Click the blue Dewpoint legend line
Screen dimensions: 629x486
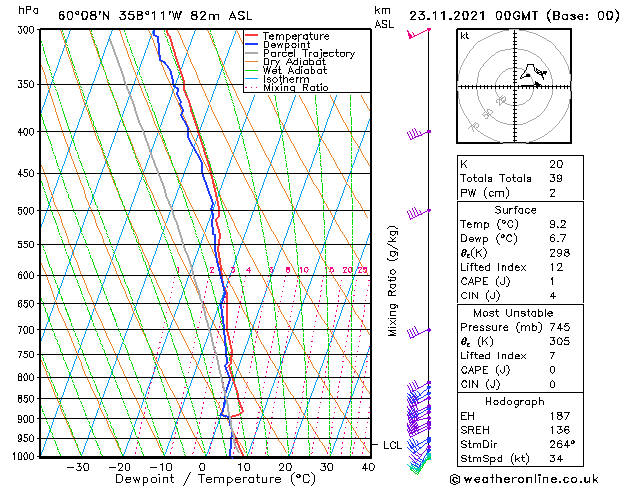coord(251,45)
